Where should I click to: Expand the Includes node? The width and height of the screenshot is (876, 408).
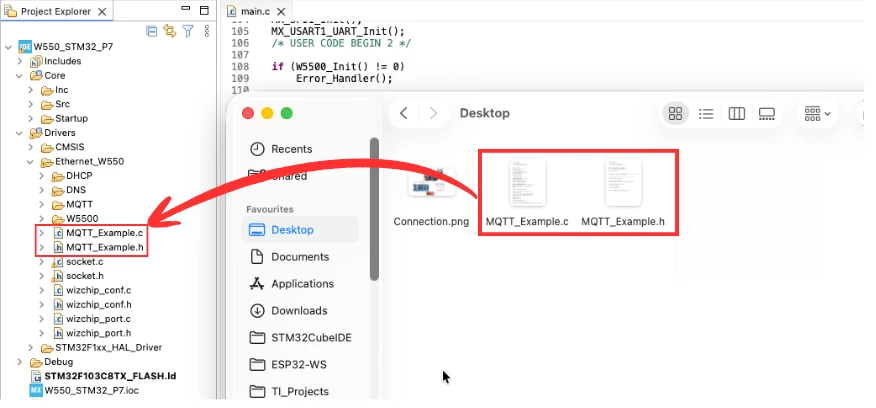tap(20, 61)
